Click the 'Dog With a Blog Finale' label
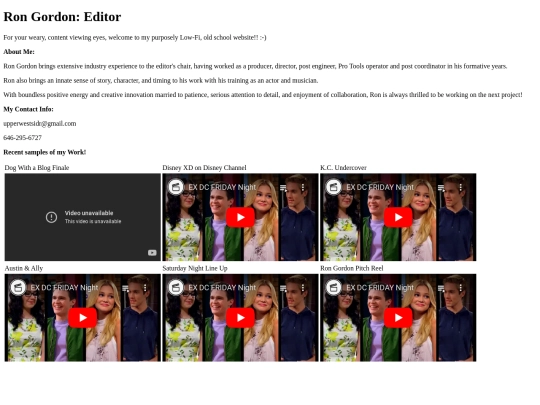Image resolution: width=540 pixels, height=405 pixels. [x=37, y=168]
